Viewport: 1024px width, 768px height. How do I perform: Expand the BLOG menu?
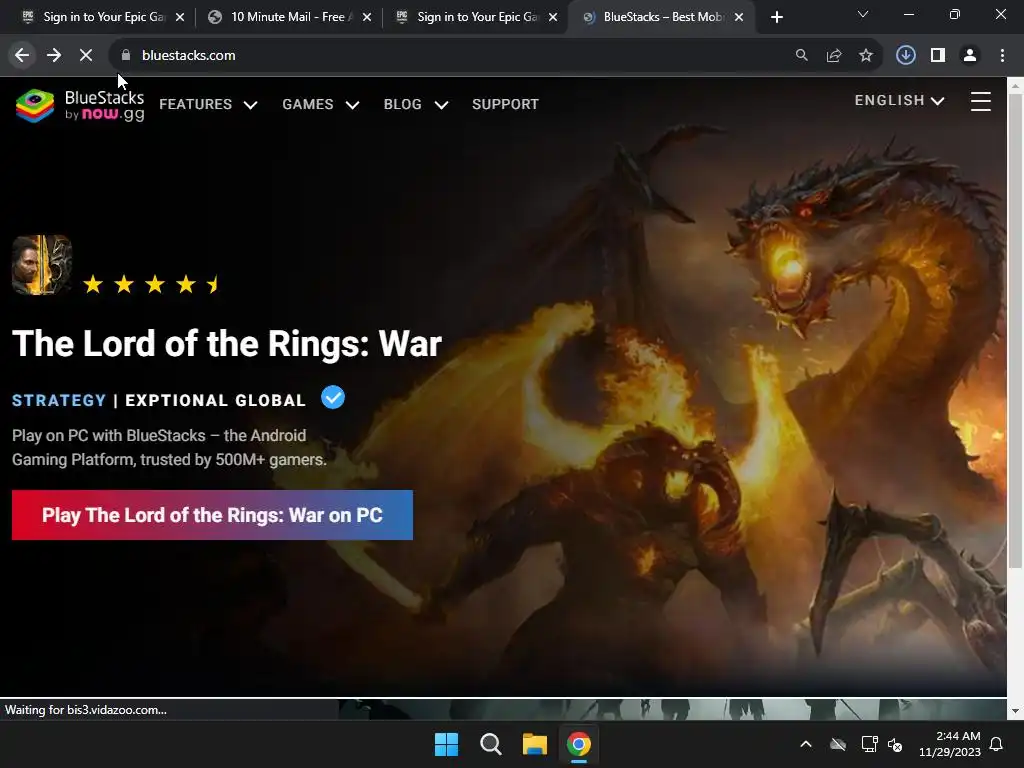(416, 104)
